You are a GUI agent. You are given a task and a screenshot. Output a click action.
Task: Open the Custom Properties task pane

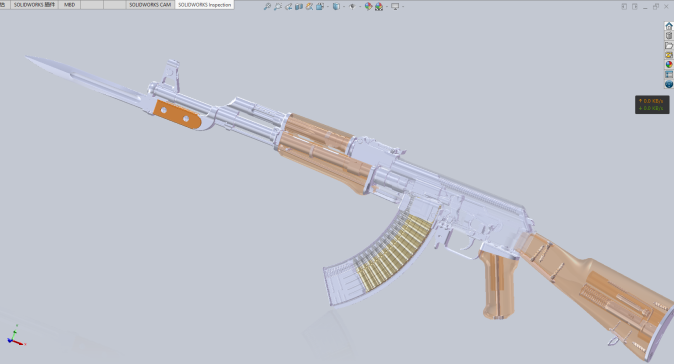coord(669,74)
